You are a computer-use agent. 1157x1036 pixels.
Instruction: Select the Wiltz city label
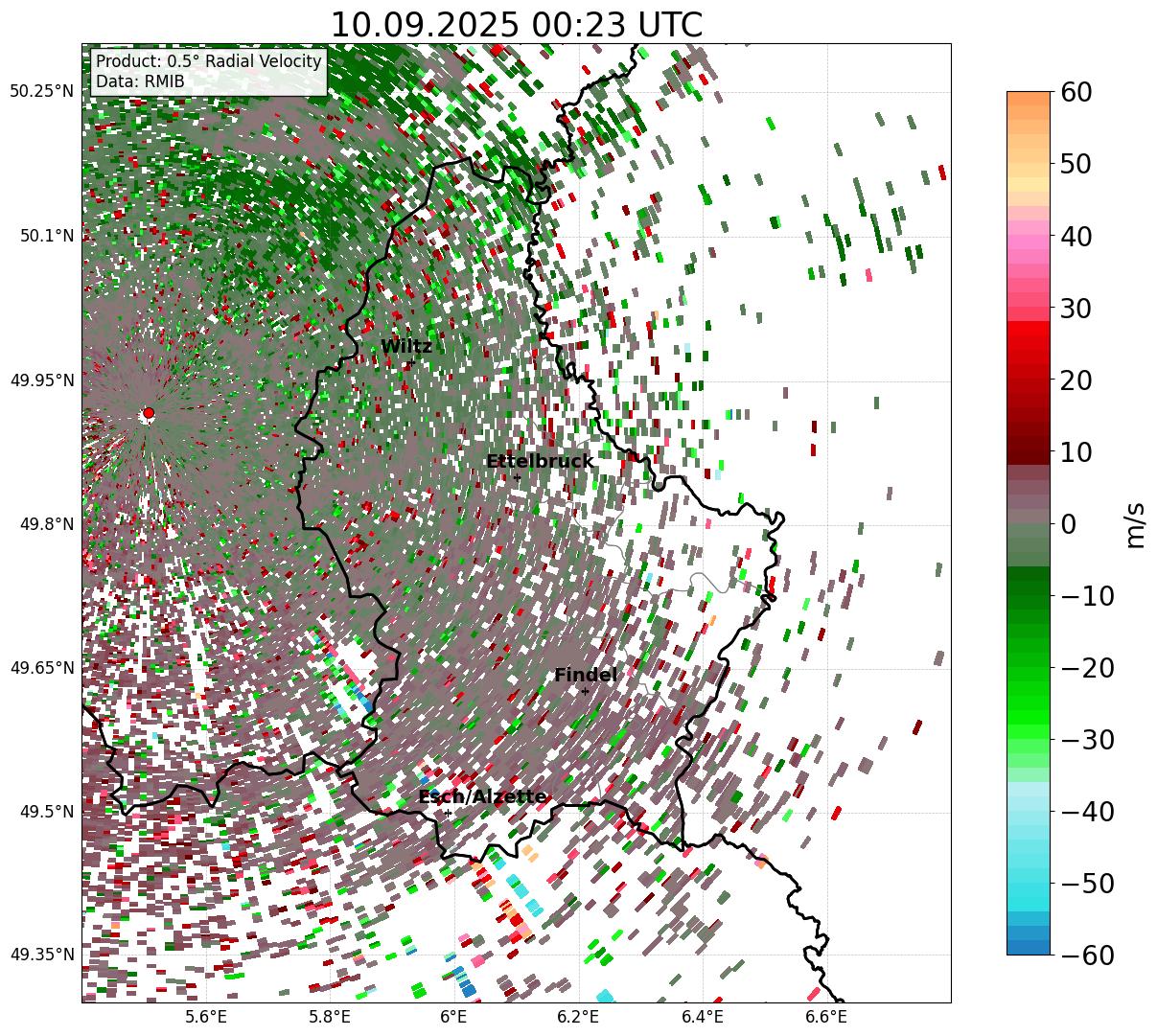pyautogui.click(x=406, y=347)
